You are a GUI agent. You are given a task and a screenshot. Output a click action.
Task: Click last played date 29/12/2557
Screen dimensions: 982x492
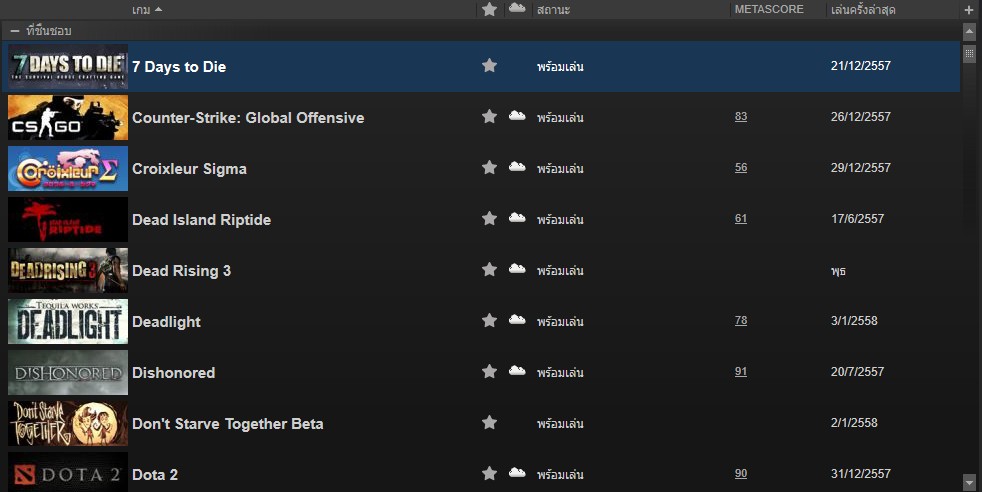(x=861, y=168)
